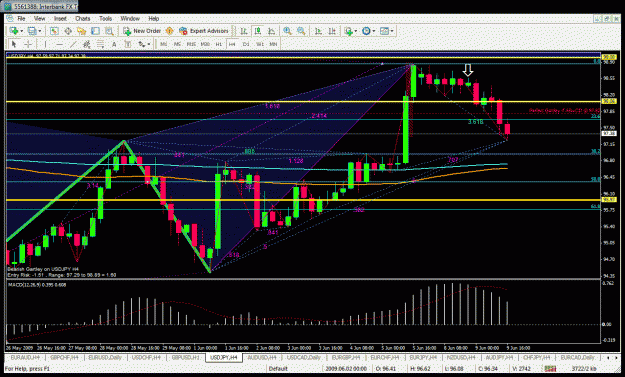Select the Crosshair tool

click(28, 44)
